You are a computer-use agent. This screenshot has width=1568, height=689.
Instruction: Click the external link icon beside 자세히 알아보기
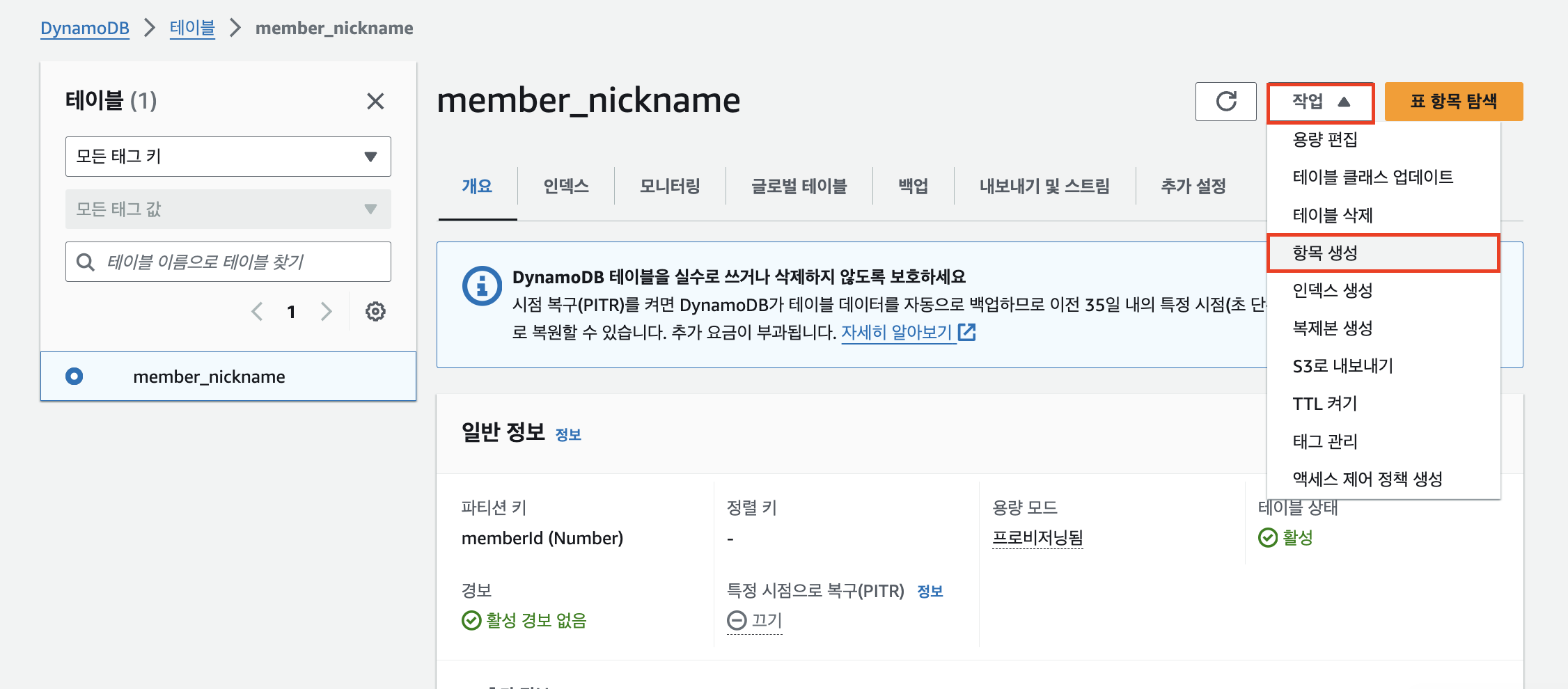pyautogui.click(x=968, y=333)
